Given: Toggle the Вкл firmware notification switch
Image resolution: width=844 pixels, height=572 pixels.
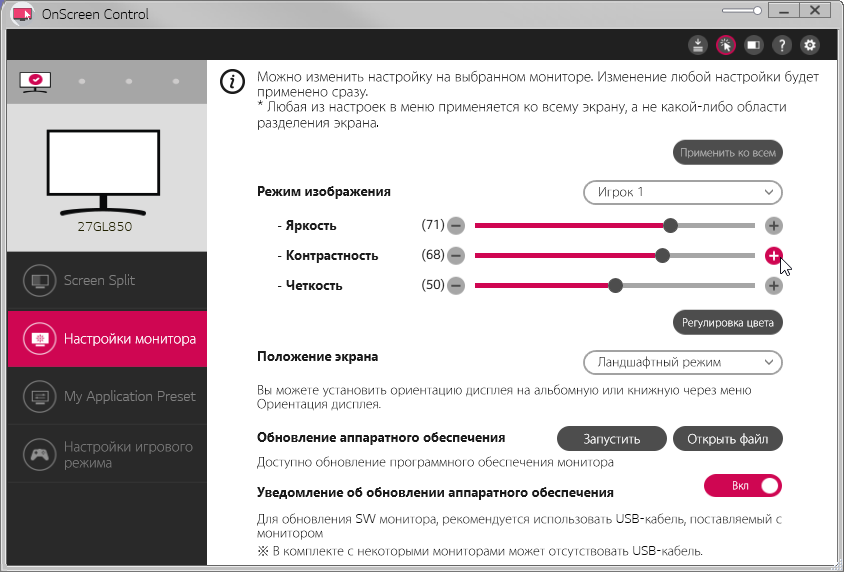Looking at the screenshot, I should click(x=743, y=486).
